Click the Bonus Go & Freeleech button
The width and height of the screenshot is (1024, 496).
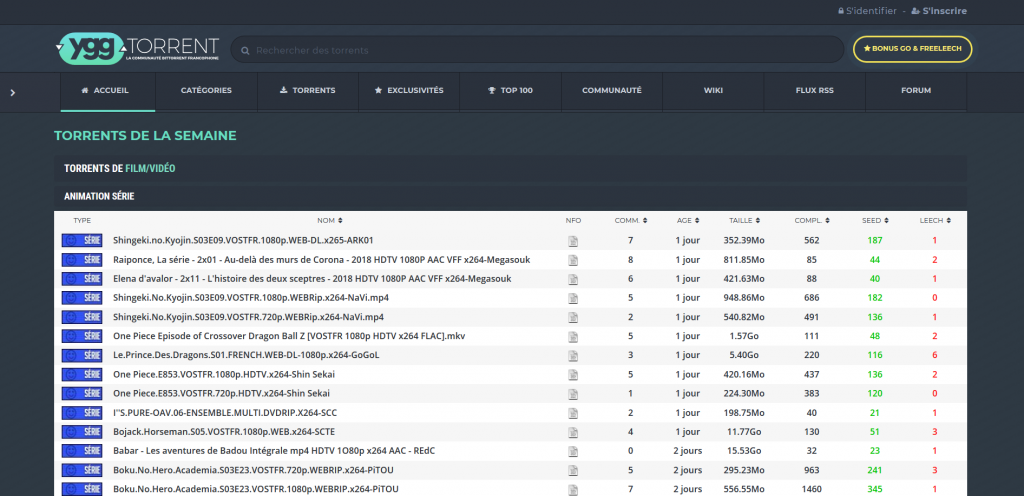pyautogui.click(x=912, y=49)
